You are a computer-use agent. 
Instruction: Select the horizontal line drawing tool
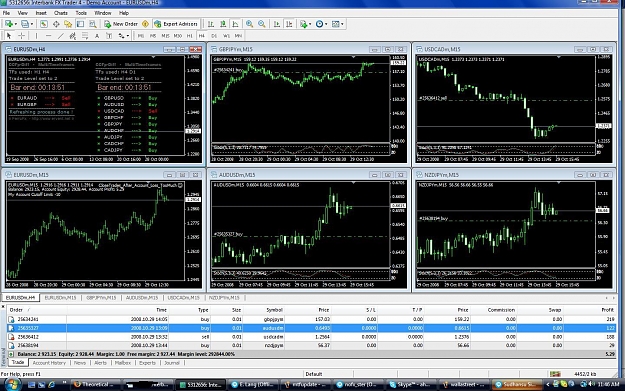point(48,36)
